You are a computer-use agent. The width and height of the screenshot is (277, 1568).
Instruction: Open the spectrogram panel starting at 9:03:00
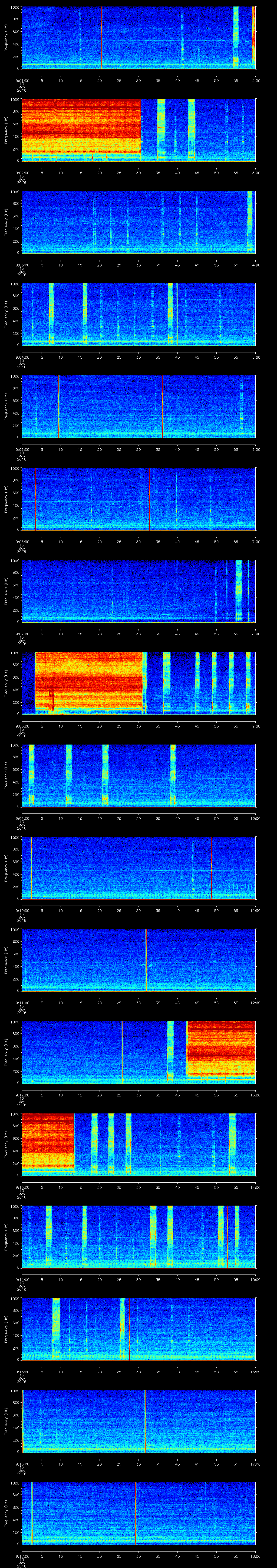coord(139,222)
